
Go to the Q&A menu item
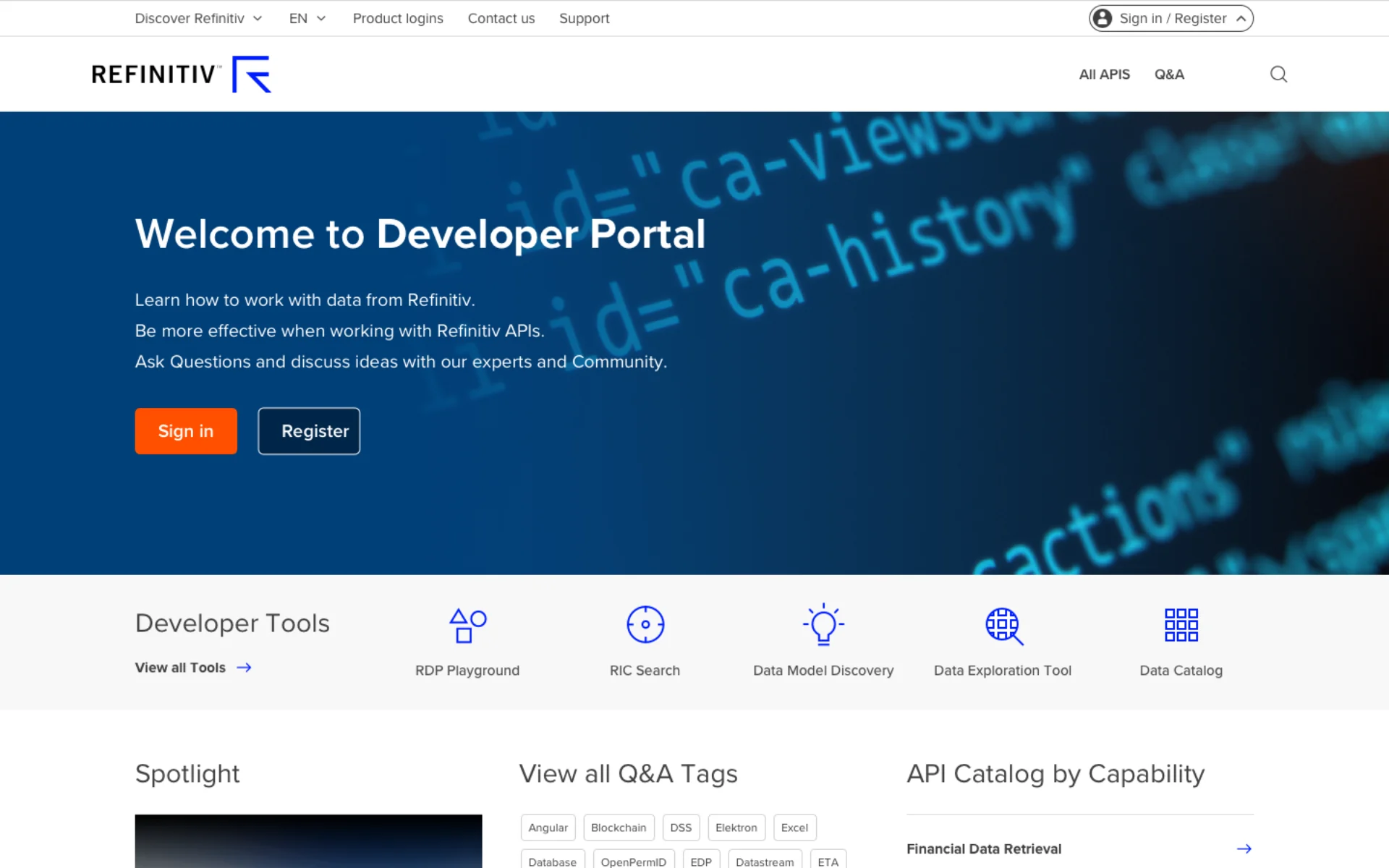[x=1169, y=74]
